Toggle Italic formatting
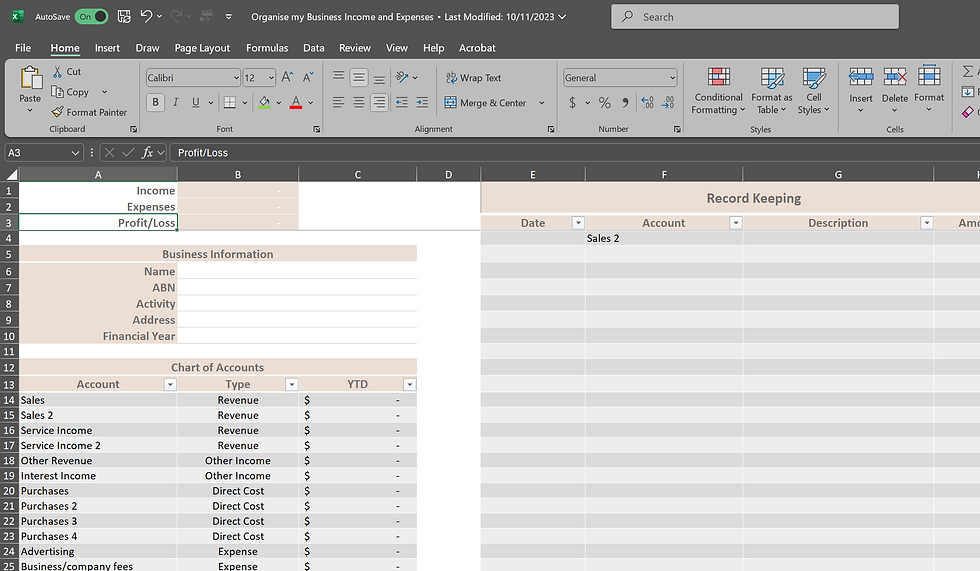The width and height of the screenshot is (980, 571). [x=176, y=102]
